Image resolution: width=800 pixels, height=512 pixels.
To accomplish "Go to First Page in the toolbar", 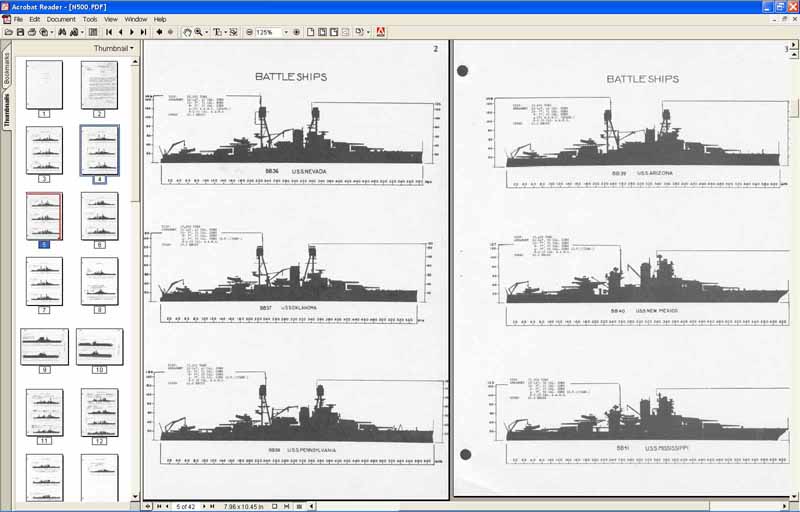I will tap(109, 32).
